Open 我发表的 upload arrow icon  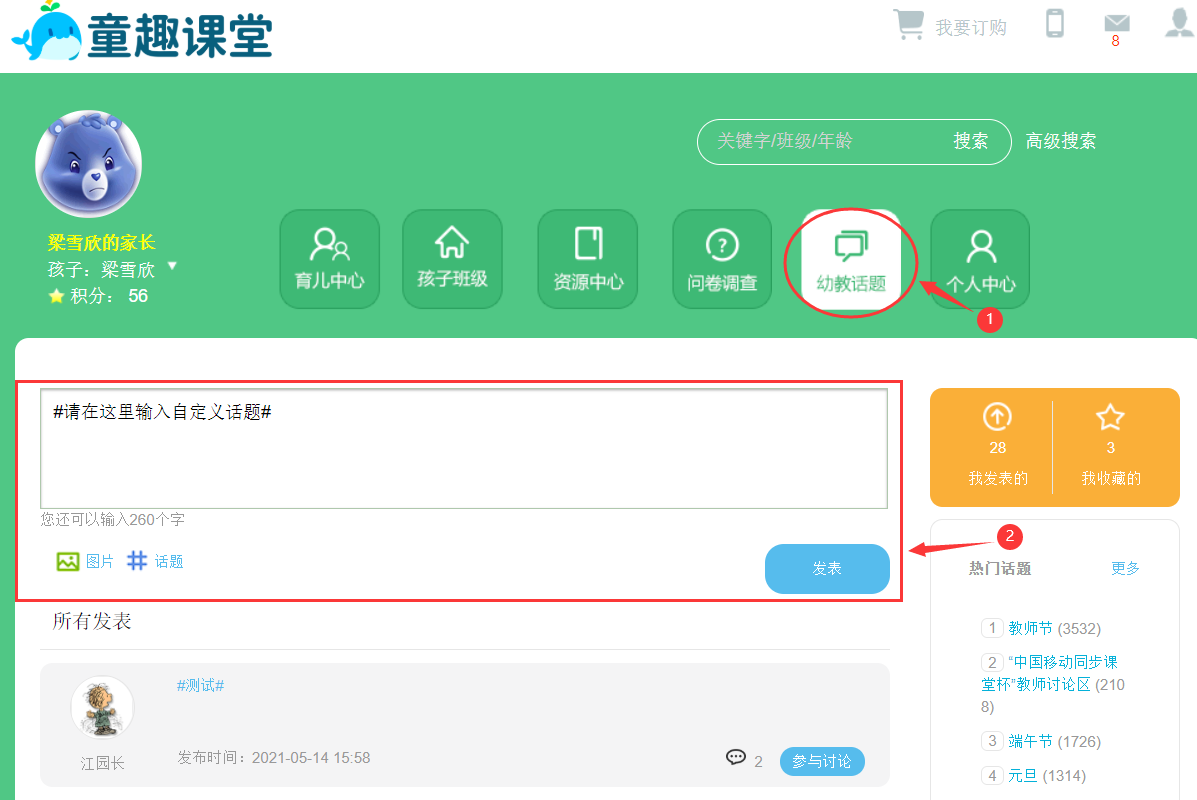coord(997,417)
